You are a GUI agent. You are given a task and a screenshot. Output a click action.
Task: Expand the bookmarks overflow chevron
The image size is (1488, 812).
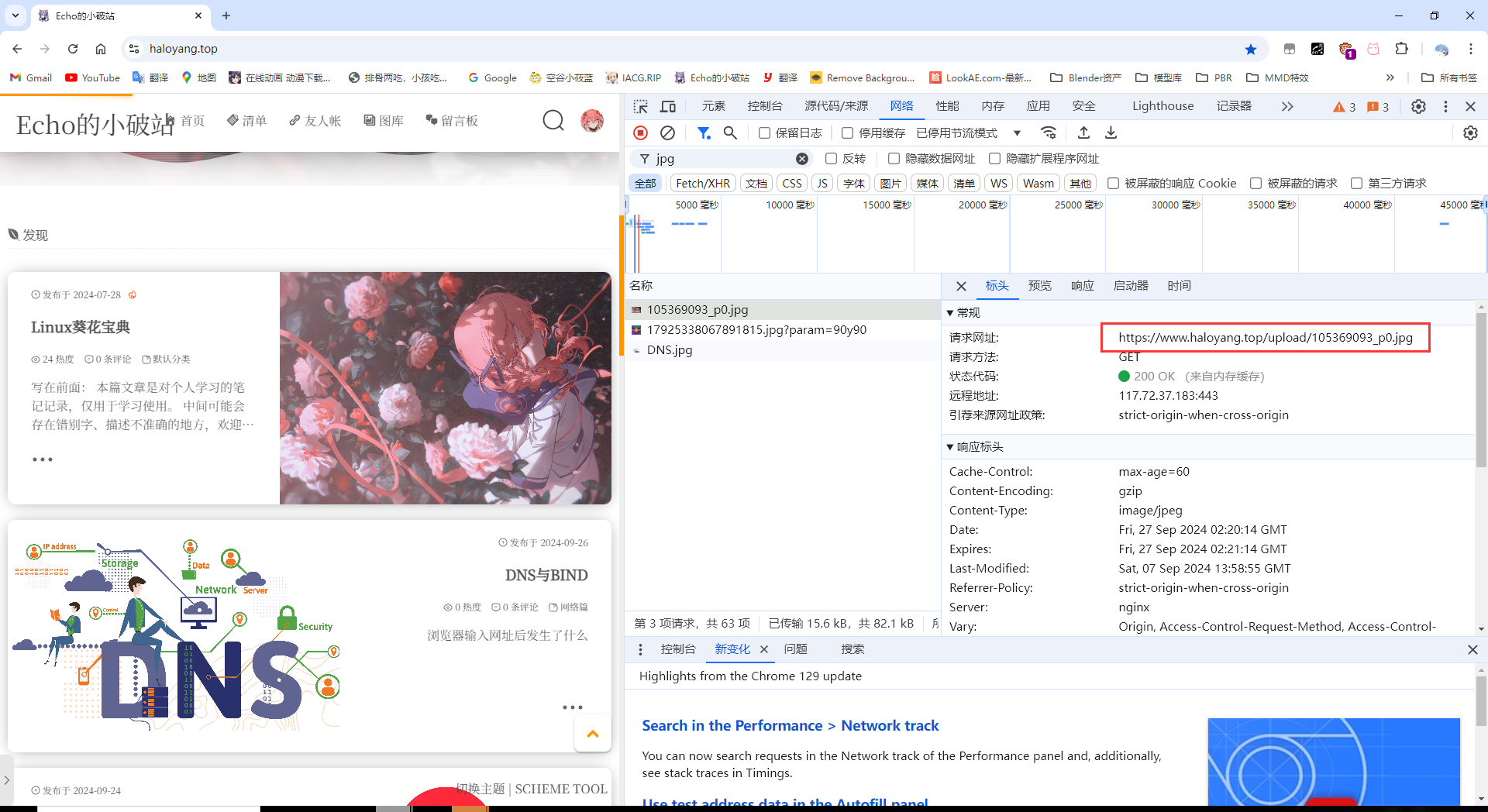point(1390,77)
